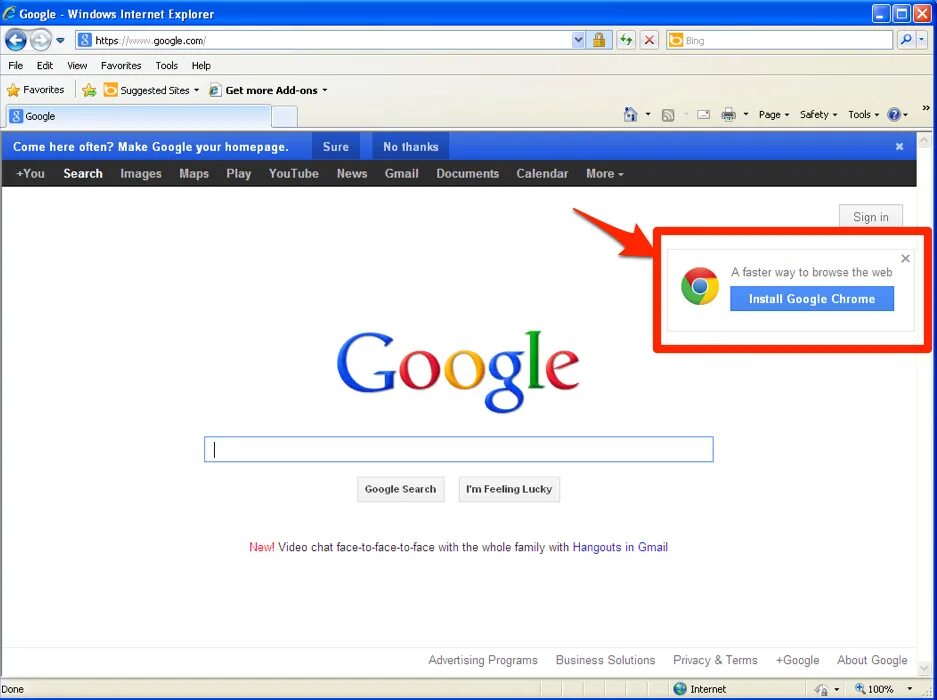
Task: Open the Home button dropdown arrow
Action: coord(648,114)
